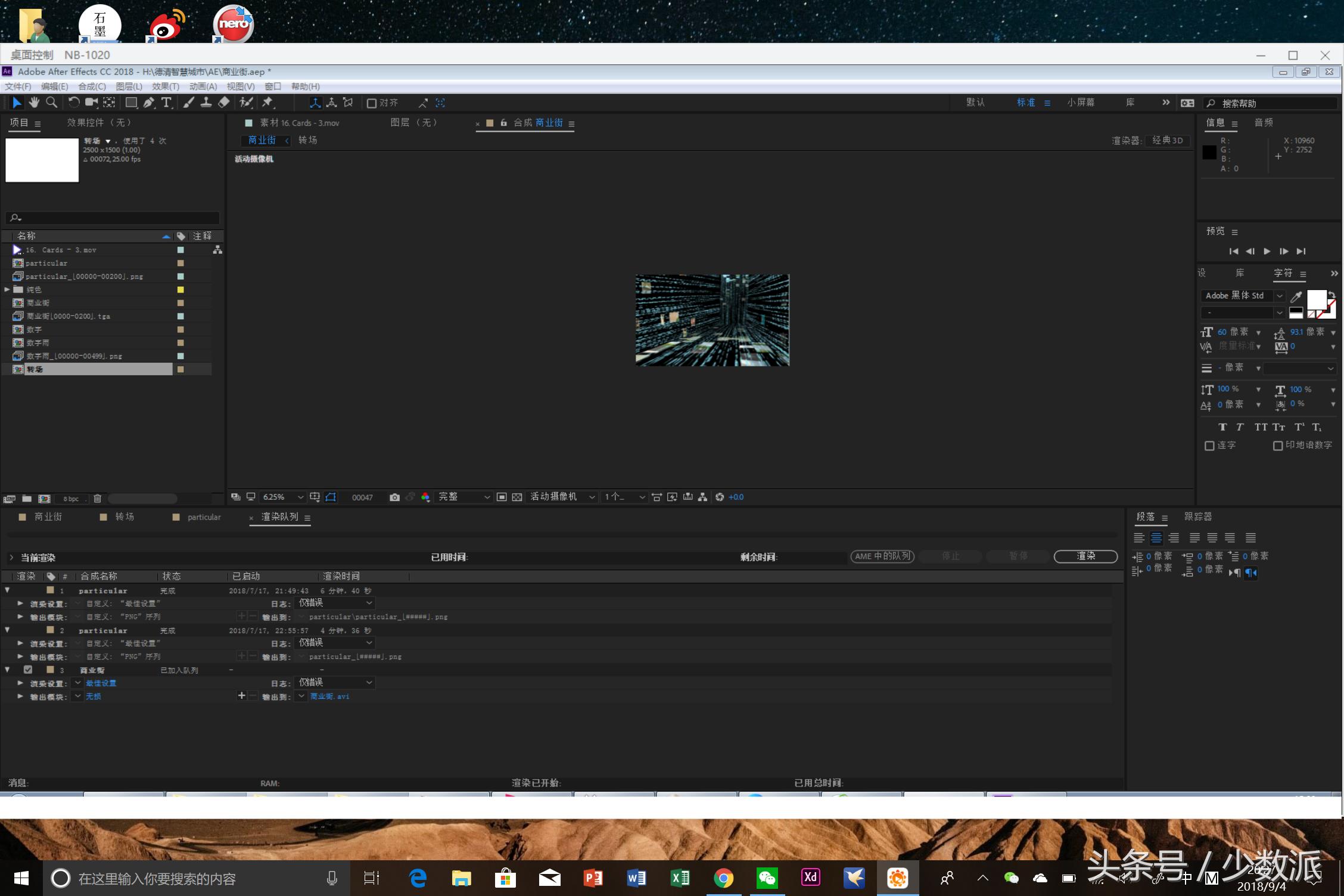Select the Hand tool in toolbar
The width and height of the screenshot is (1344, 896).
[x=34, y=102]
